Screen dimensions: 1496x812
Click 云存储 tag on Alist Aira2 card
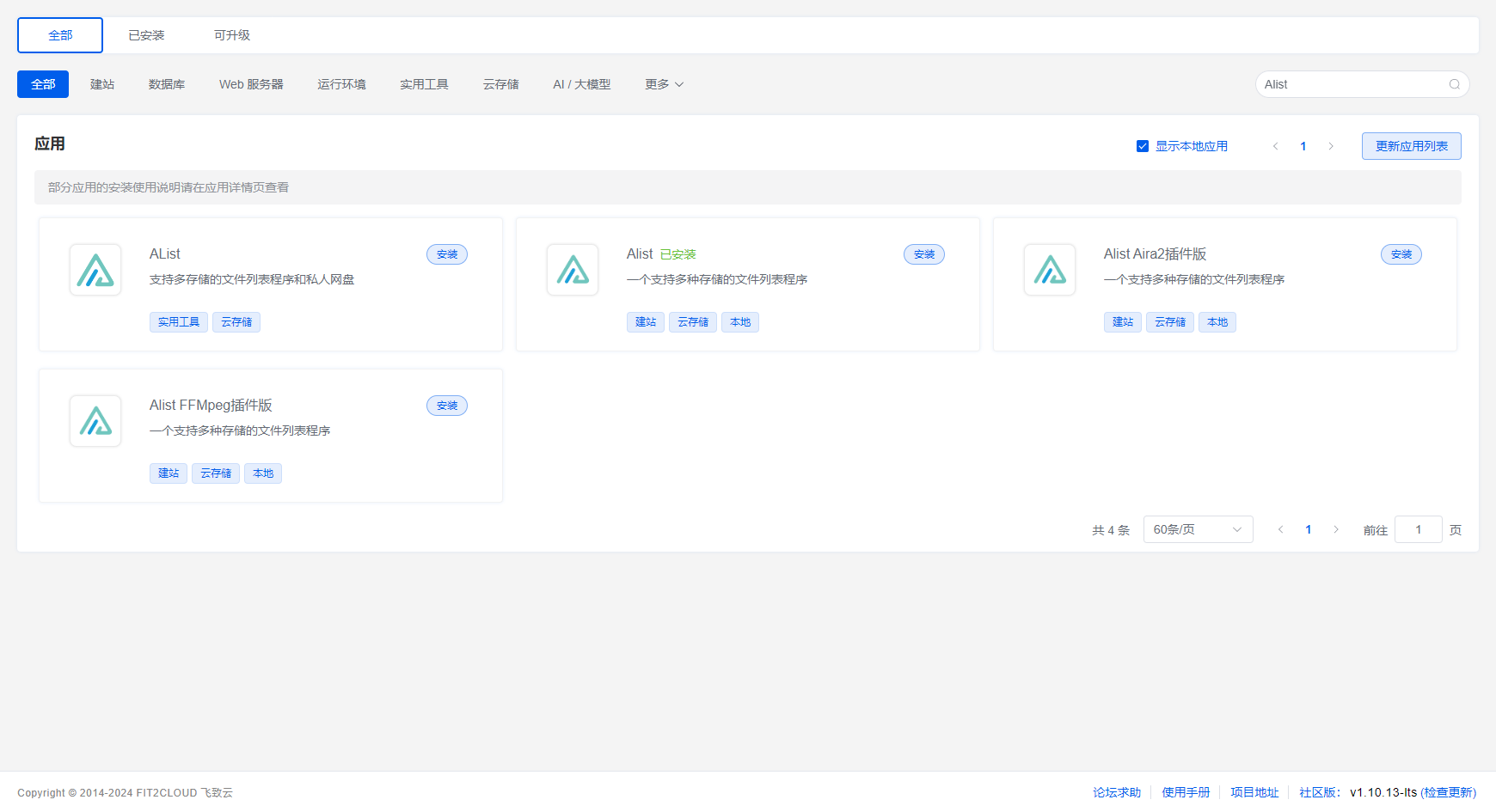[x=1170, y=322]
